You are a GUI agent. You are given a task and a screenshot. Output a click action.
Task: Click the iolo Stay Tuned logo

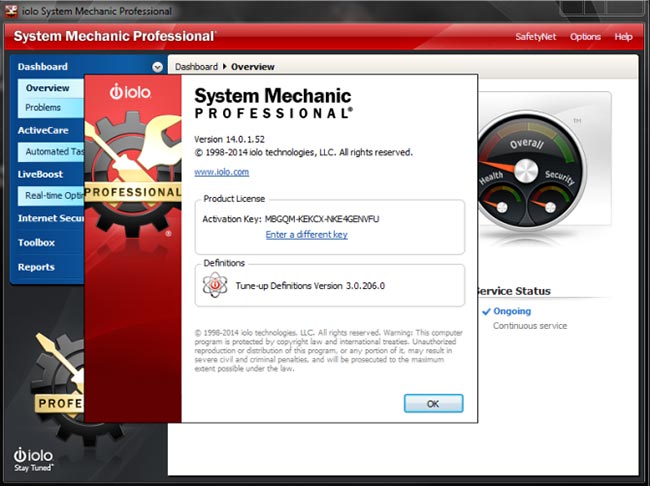[x=33, y=456]
